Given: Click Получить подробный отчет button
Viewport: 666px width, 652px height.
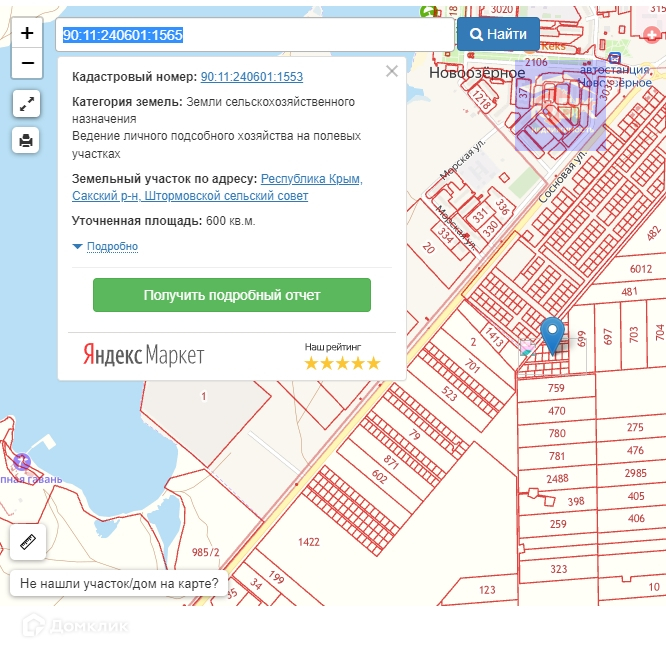Looking at the screenshot, I should [232, 296].
